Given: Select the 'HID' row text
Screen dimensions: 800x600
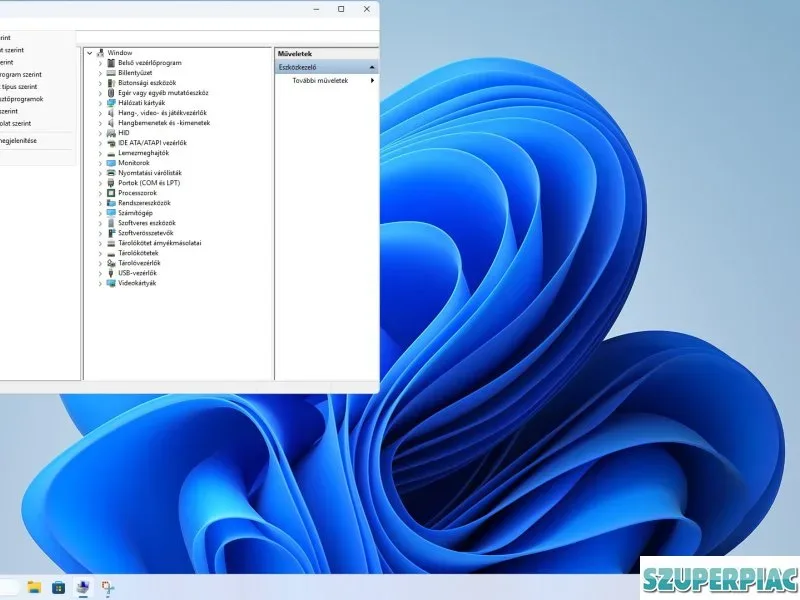Looking at the screenshot, I should pyautogui.click(x=123, y=133).
